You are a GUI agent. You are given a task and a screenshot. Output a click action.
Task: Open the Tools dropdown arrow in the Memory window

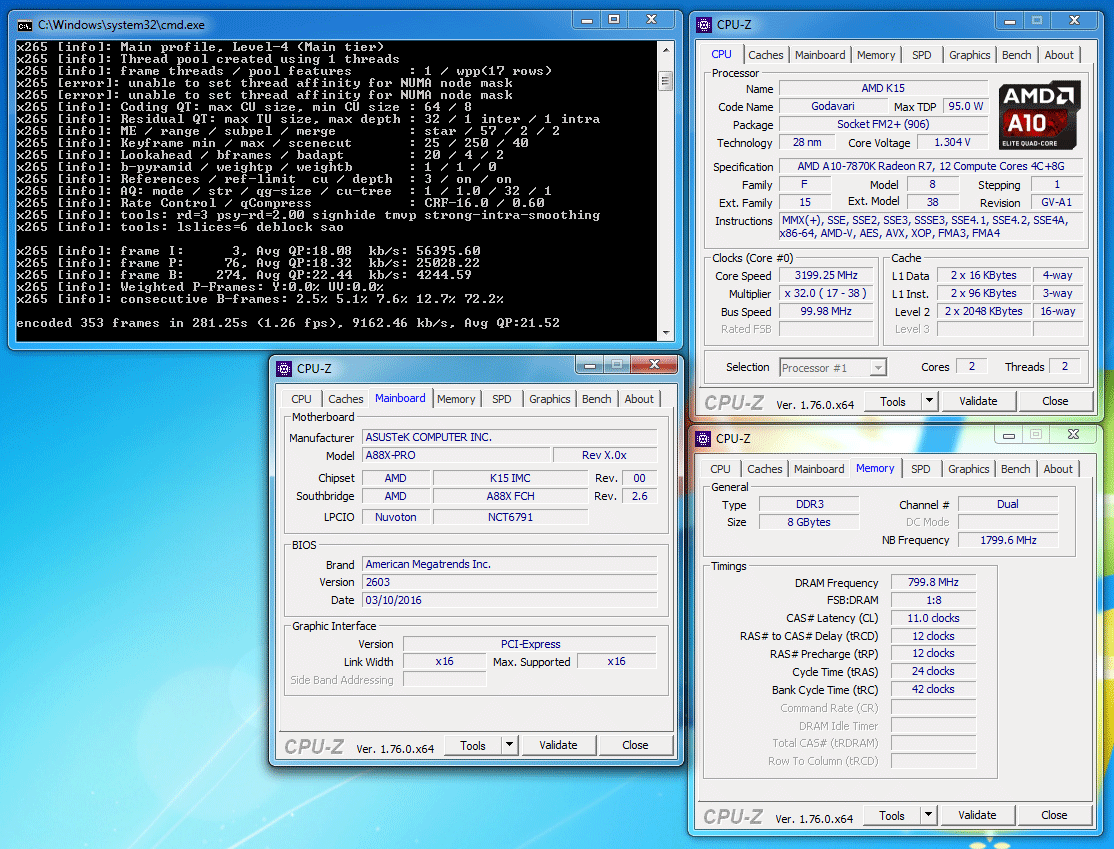tap(928, 815)
